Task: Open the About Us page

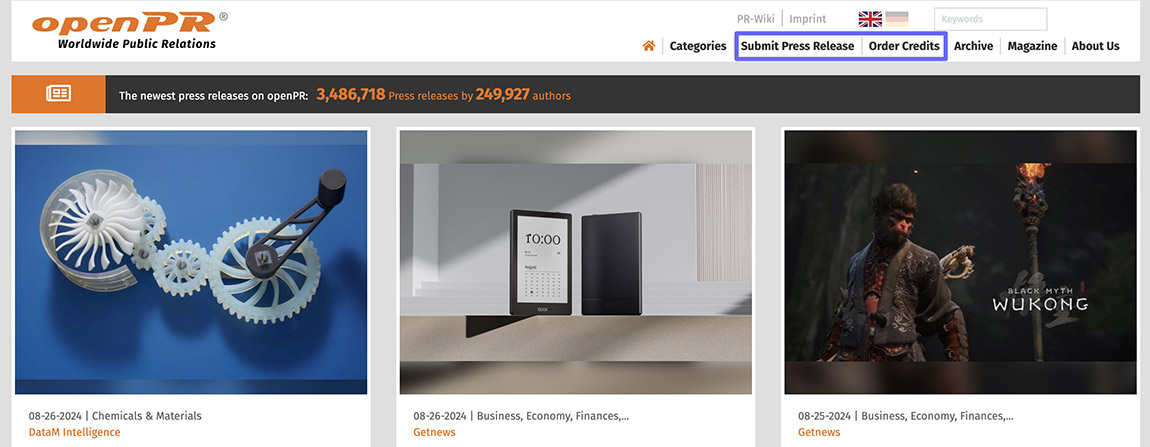Action: click(1095, 46)
